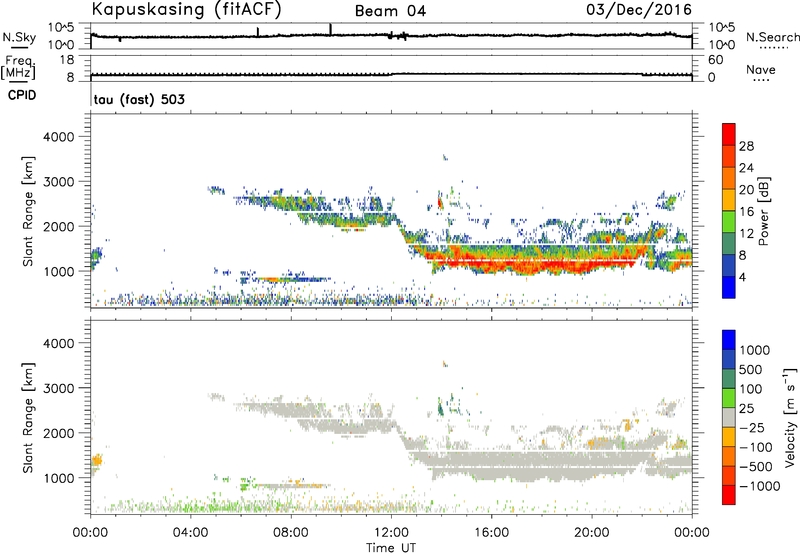This screenshot has height=554, width=800.
Task: Click the Velocity panel 'Slant Range [km]' label
Action: click(28, 418)
